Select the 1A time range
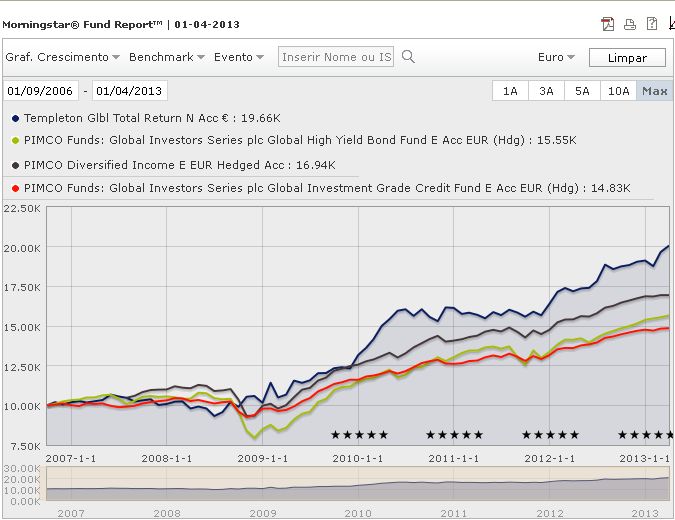 (x=510, y=91)
